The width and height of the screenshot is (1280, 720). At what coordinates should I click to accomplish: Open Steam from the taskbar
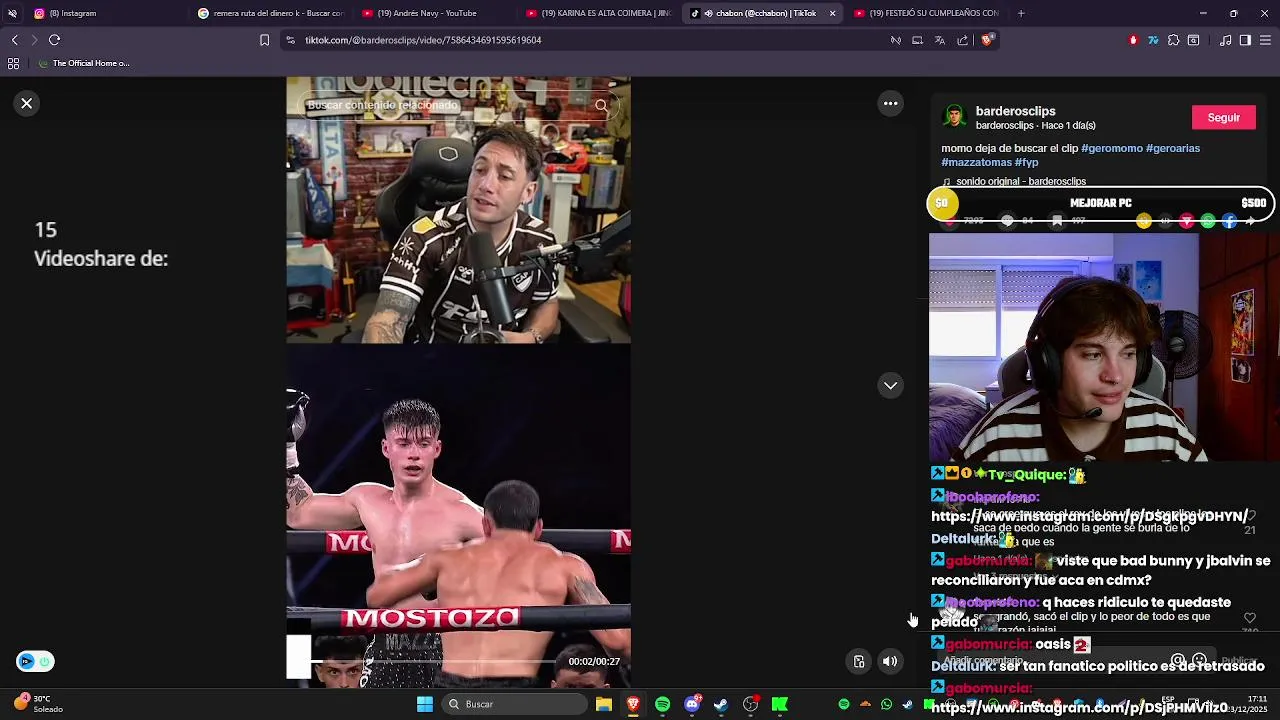[x=721, y=704]
